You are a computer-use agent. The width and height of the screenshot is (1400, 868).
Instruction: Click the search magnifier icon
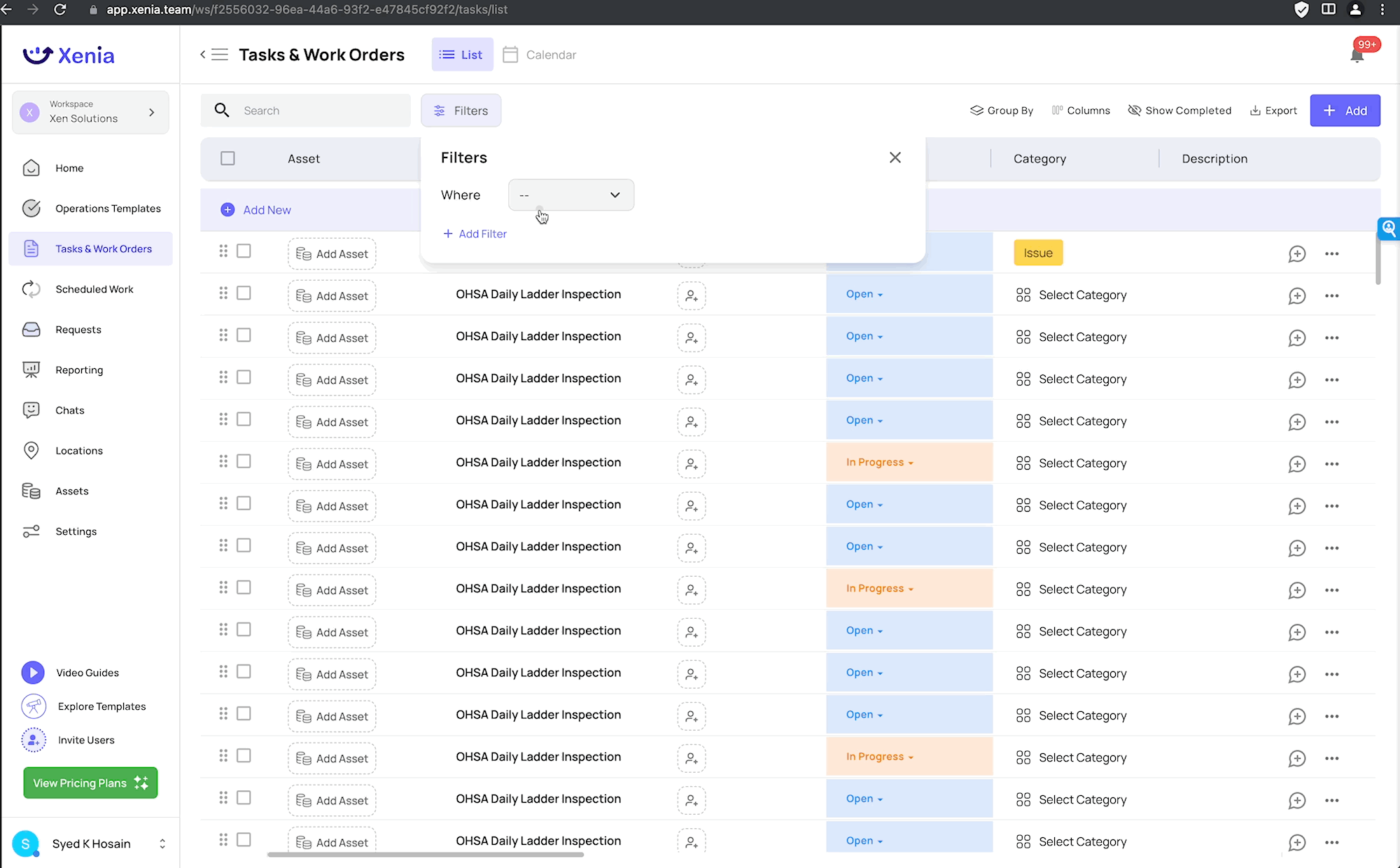tap(222, 110)
